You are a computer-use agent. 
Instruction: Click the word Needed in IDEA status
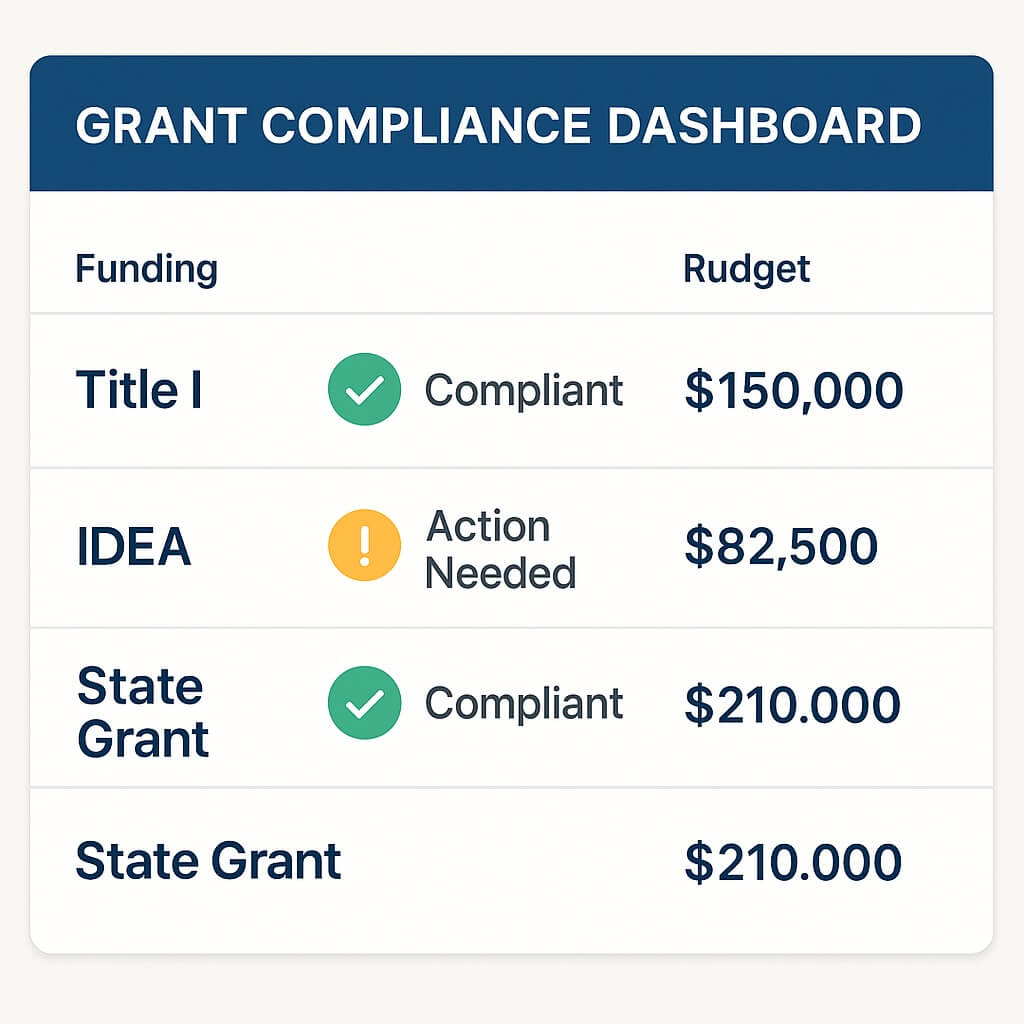tap(501, 573)
